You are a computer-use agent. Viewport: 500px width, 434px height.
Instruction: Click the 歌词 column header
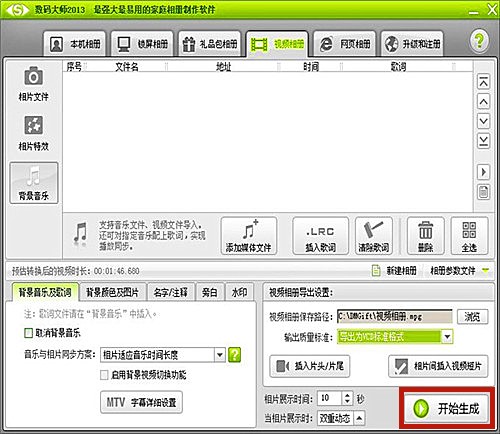point(398,67)
